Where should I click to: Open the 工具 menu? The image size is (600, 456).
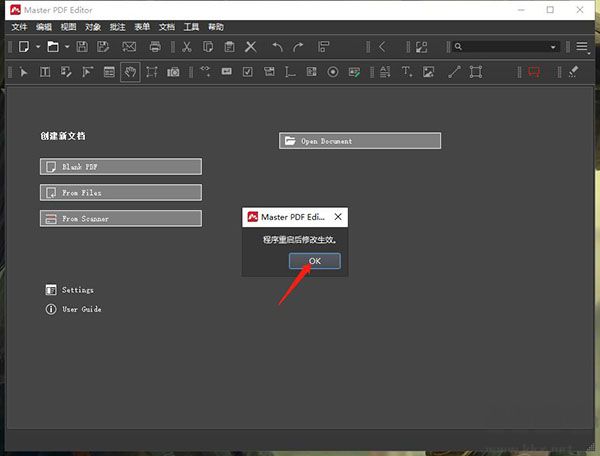coord(191,27)
